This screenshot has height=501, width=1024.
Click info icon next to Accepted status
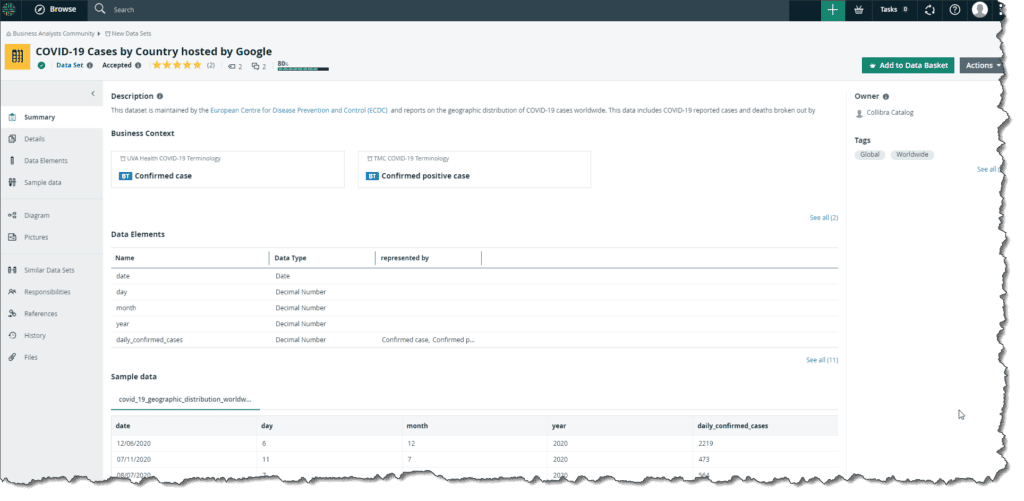coord(138,65)
